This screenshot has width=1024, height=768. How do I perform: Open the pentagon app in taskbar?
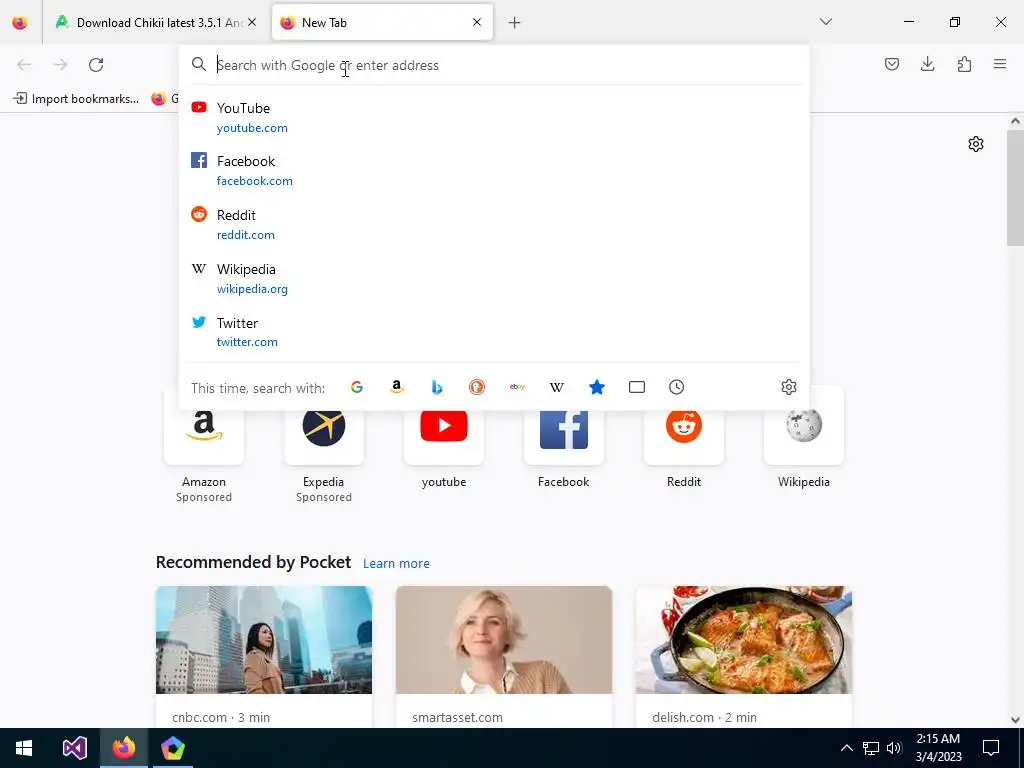click(x=172, y=748)
